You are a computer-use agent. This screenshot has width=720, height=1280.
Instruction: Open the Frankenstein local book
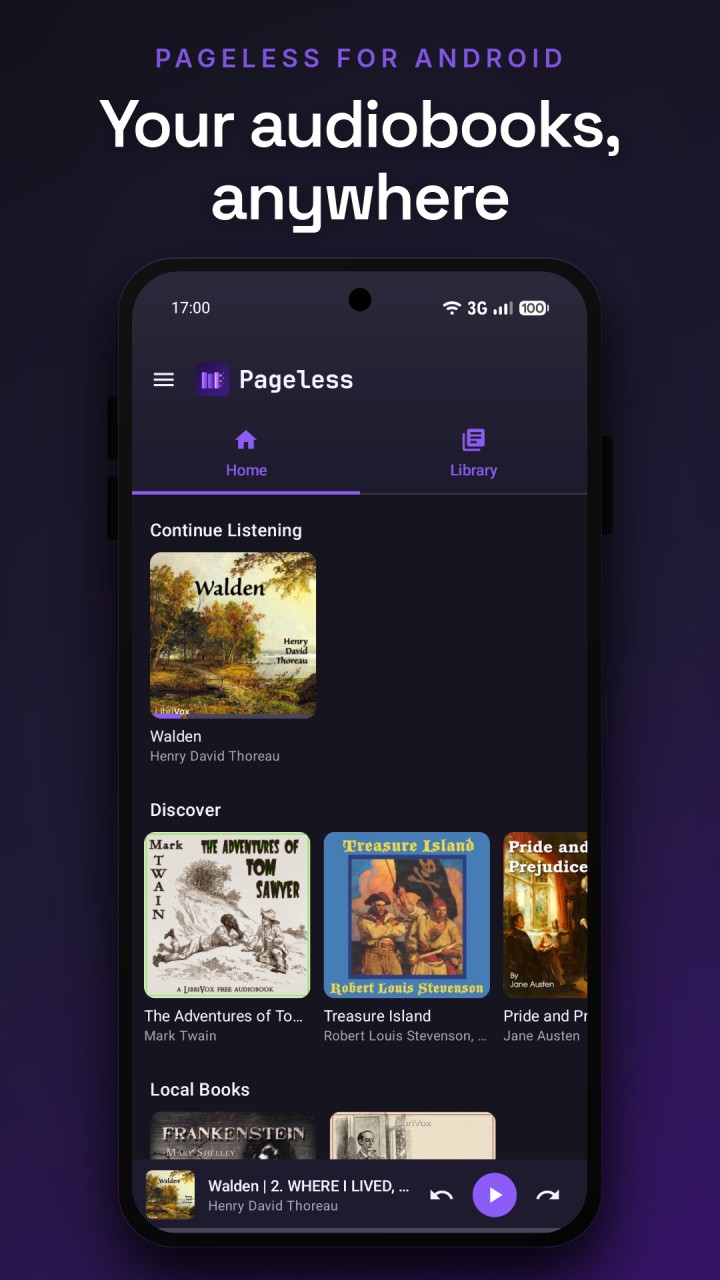coord(233,1136)
